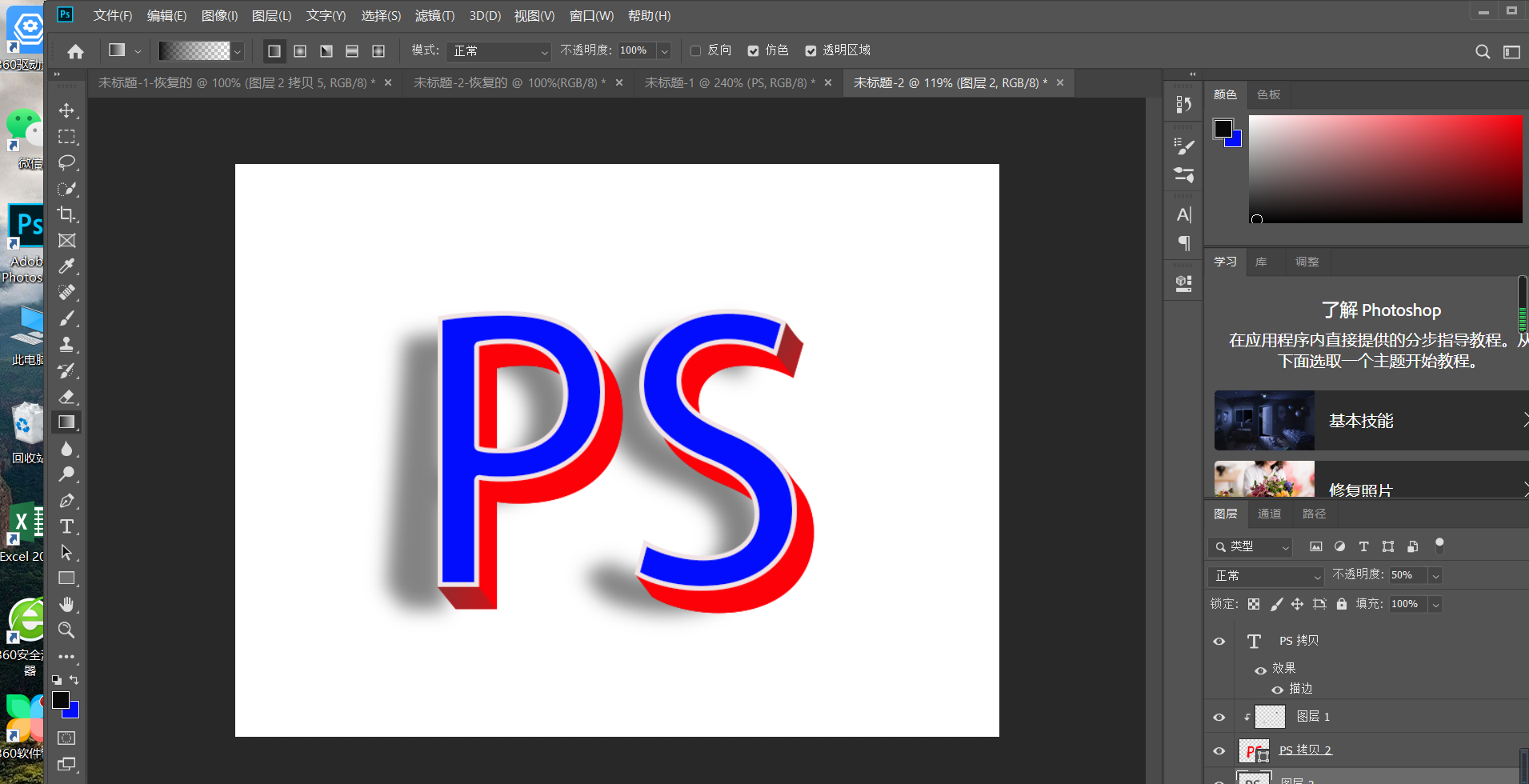1529x784 pixels.
Task: Enable the 反向 checkbox
Action: [x=695, y=50]
